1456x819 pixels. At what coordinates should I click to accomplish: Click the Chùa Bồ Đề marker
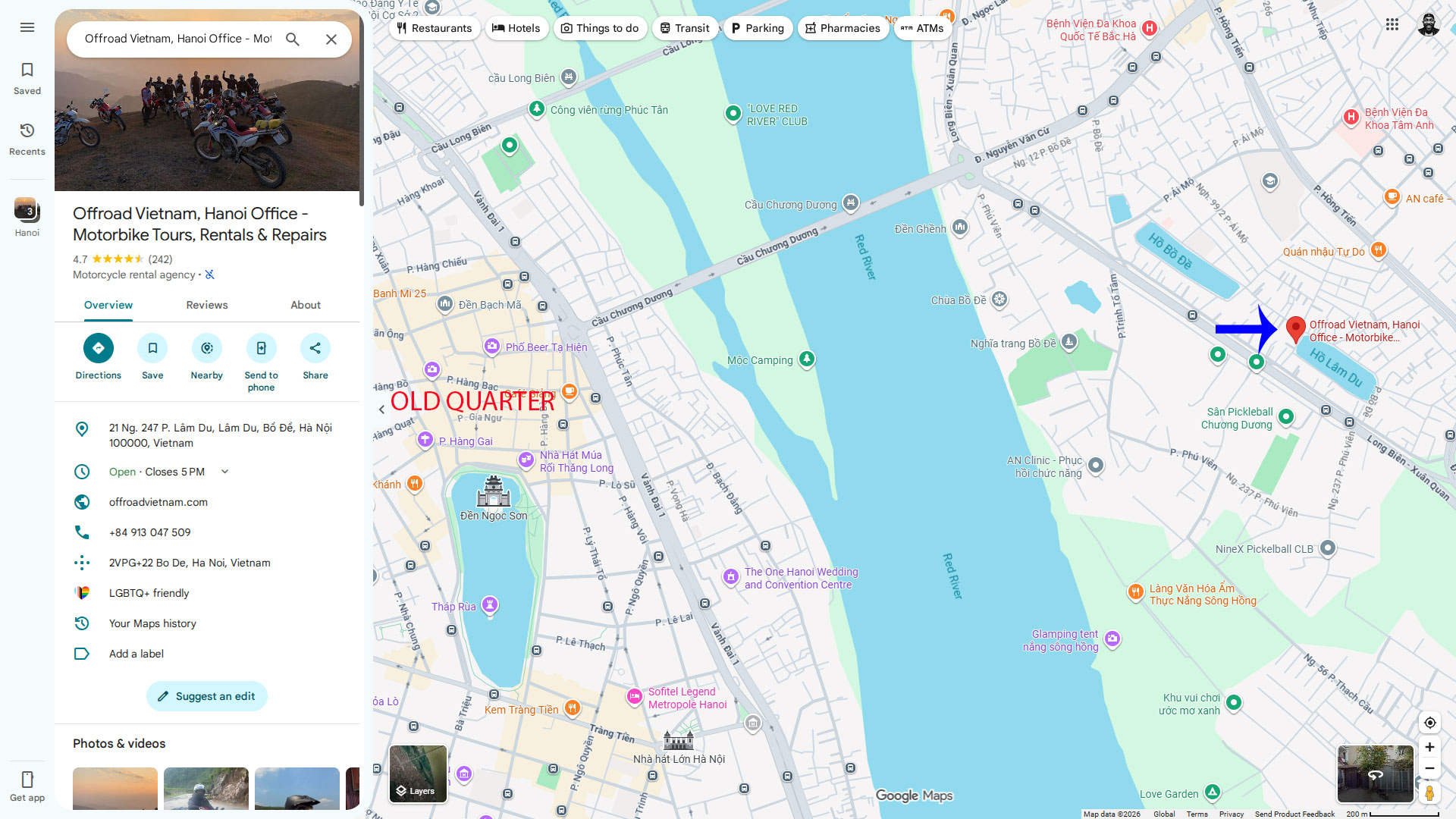pos(999,300)
